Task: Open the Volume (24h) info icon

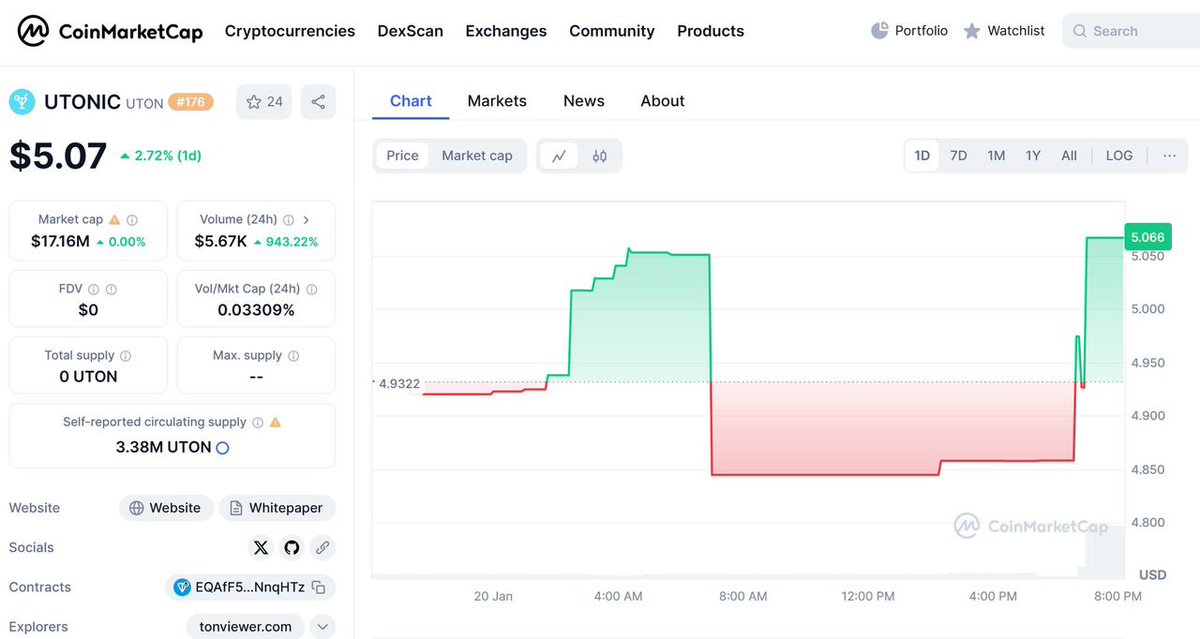Action: point(288,219)
